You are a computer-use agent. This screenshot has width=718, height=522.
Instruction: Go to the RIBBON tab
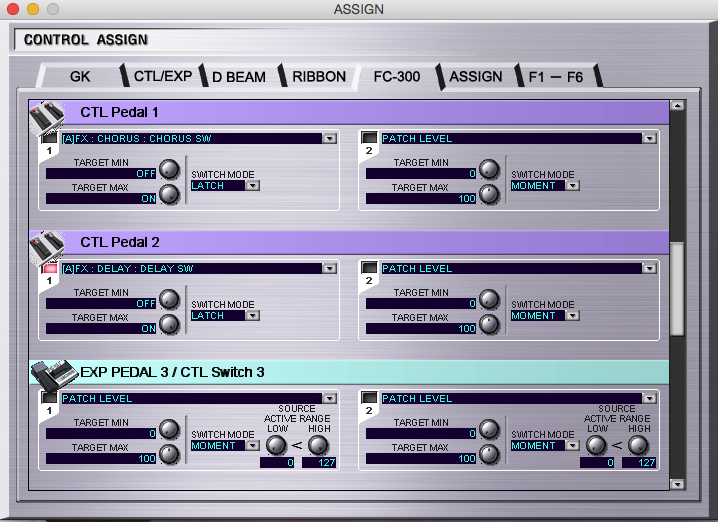tap(319, 76)
